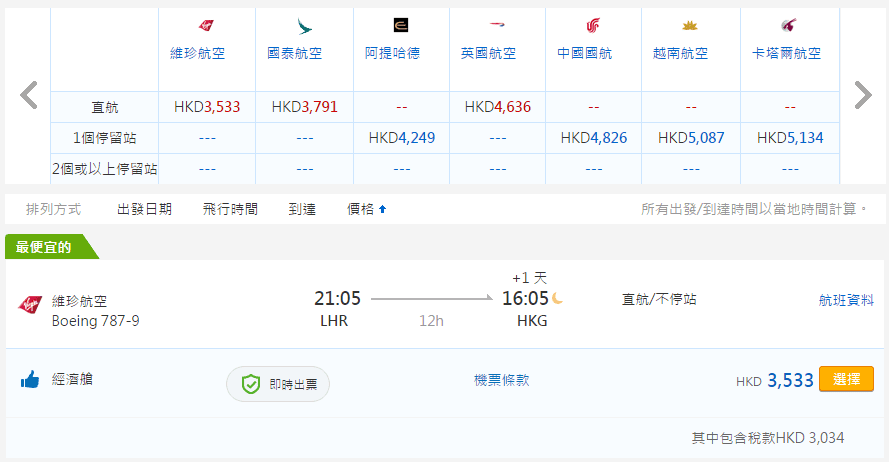Image resolution: width=889 pixels, height=462 pixels.
Task: Click the Etihad logo icon
Action: [x=400, y=25]
